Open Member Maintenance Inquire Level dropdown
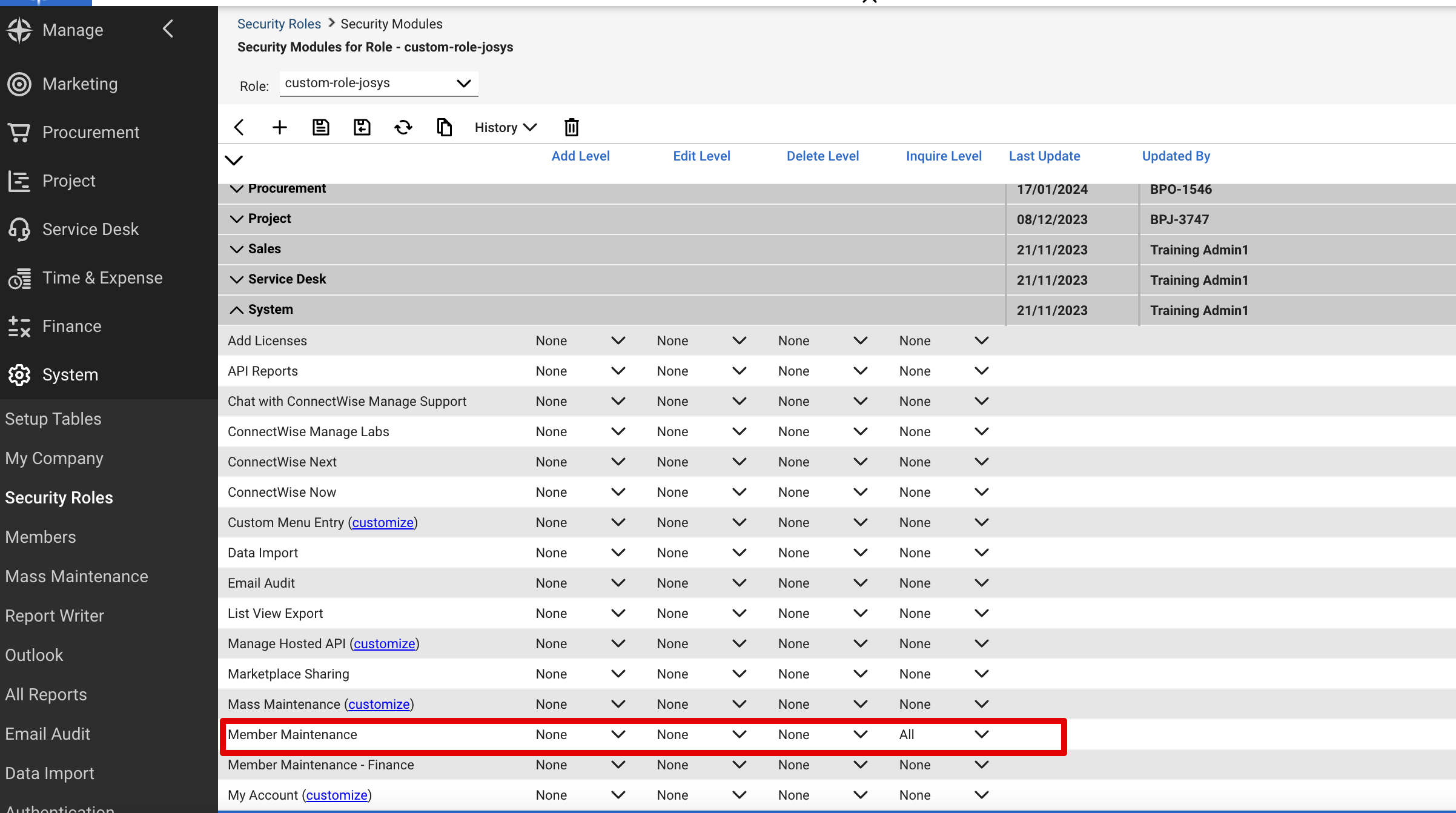Image resolution: width=1456 pixels, height=813 pixels. point(981,734)
